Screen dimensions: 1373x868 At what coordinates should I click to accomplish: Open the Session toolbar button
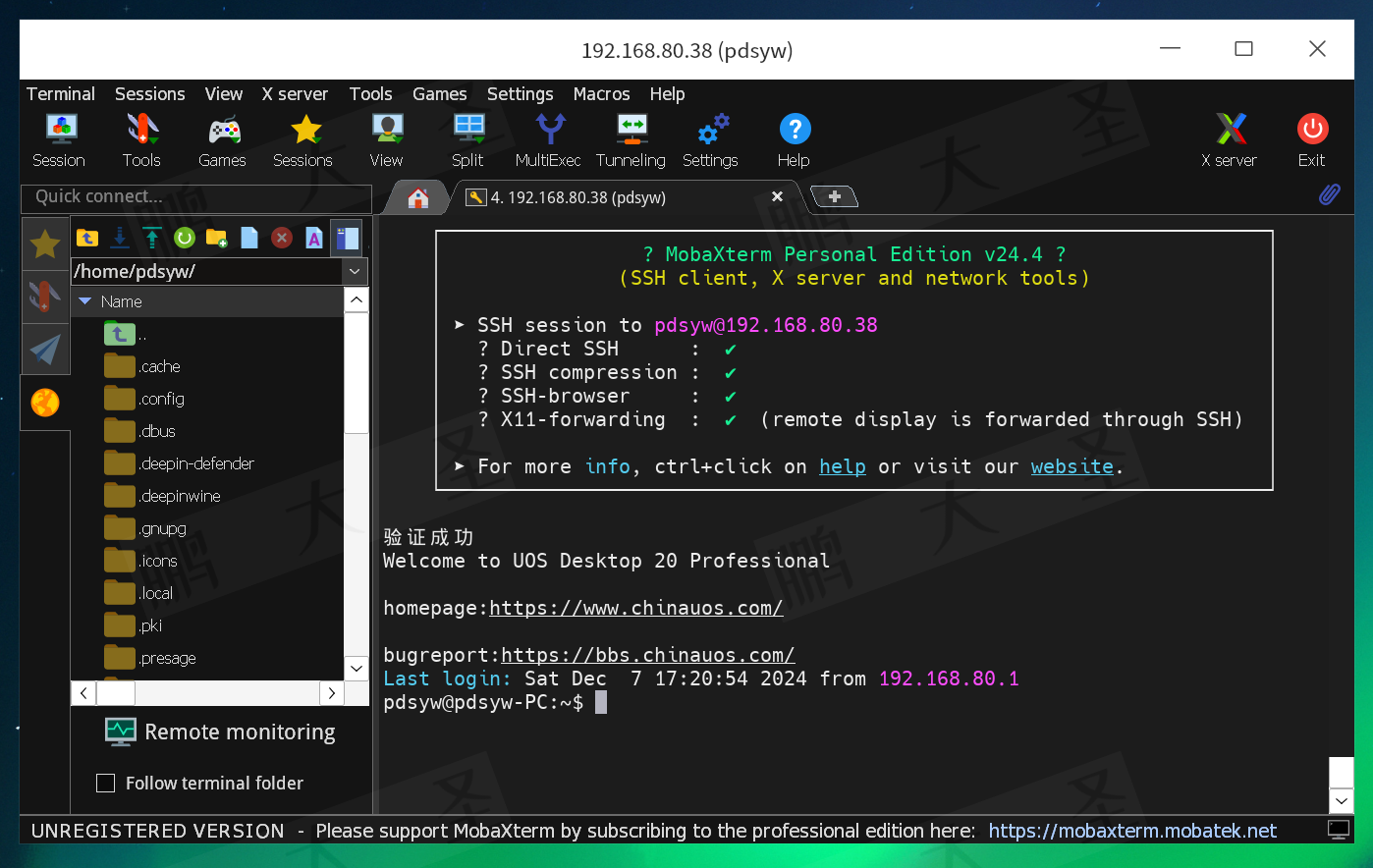59,140
